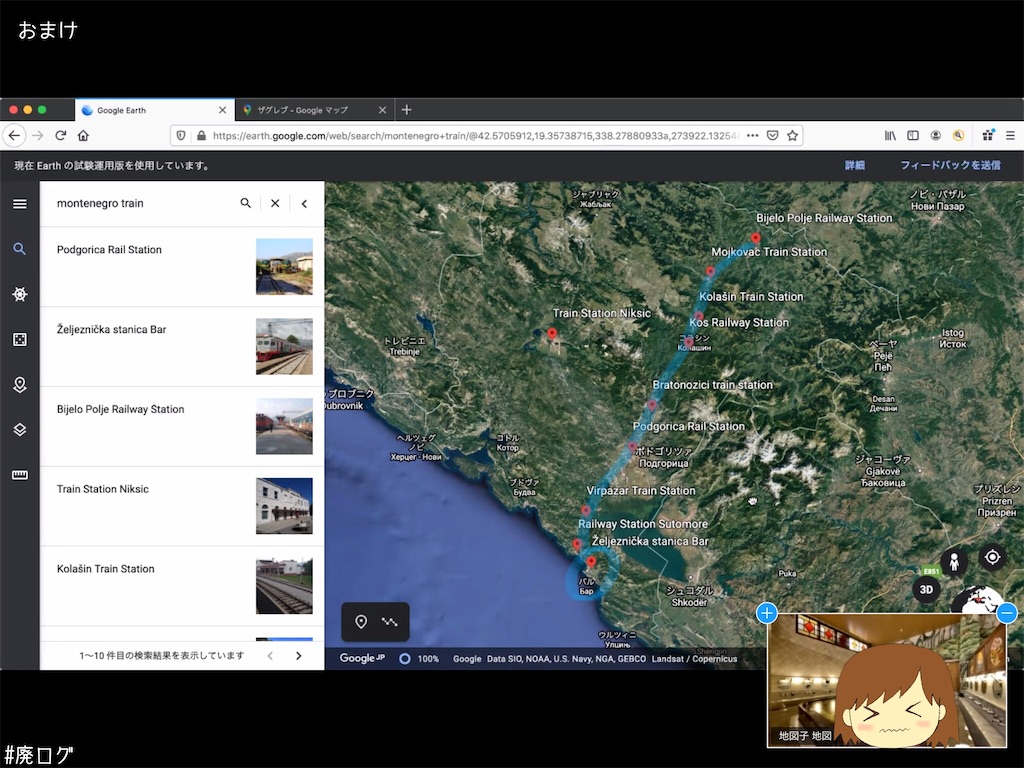The width and height of the screenshot is (1024, 768).
Task: Click the Kolašin Train Station thumbnail
Action: point(284,586)
